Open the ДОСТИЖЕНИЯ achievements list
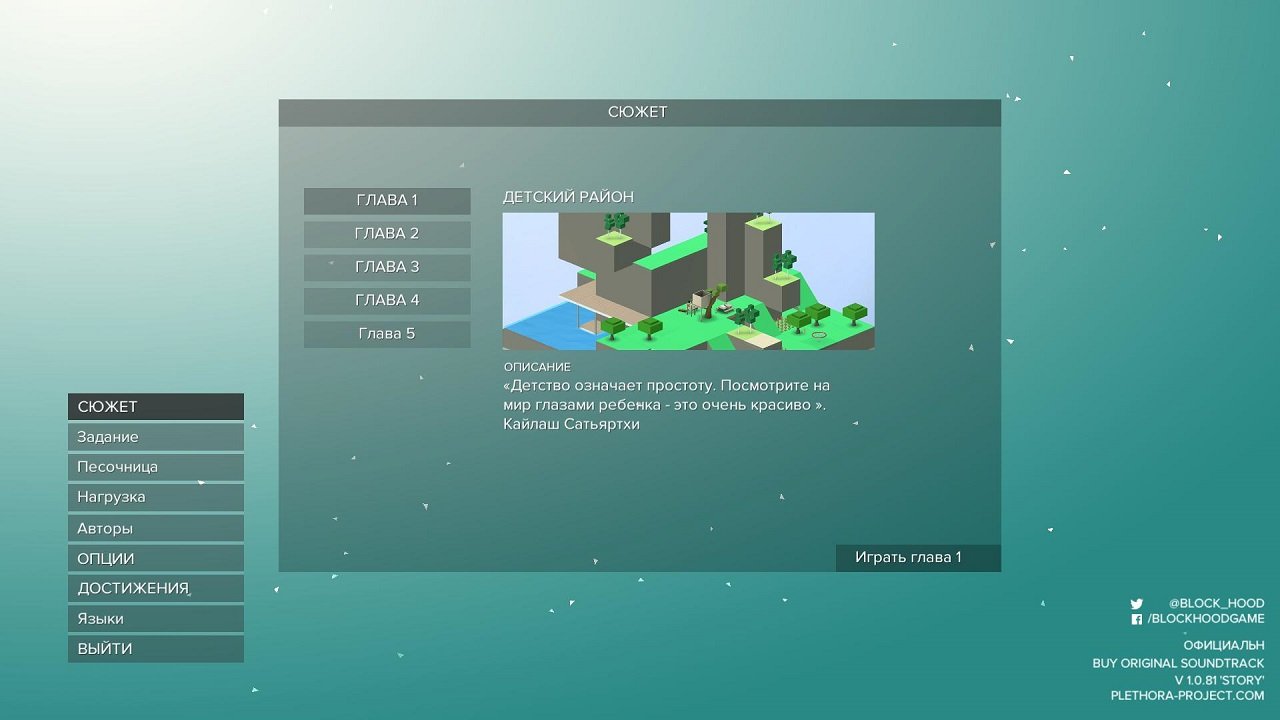1280x720 pixels. (x=155, y=587)
